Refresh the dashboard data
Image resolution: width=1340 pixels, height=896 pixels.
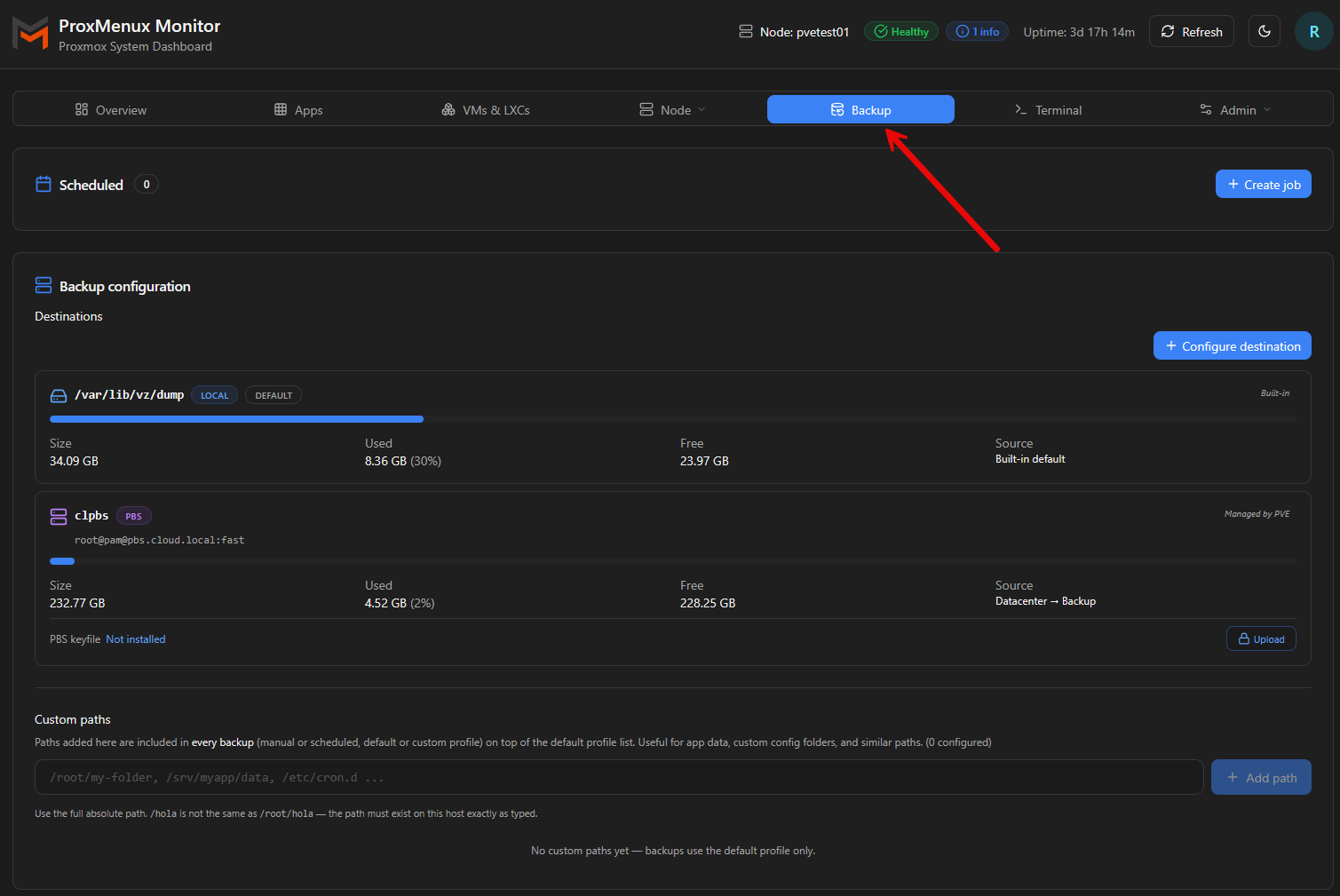coord(1192,31)
